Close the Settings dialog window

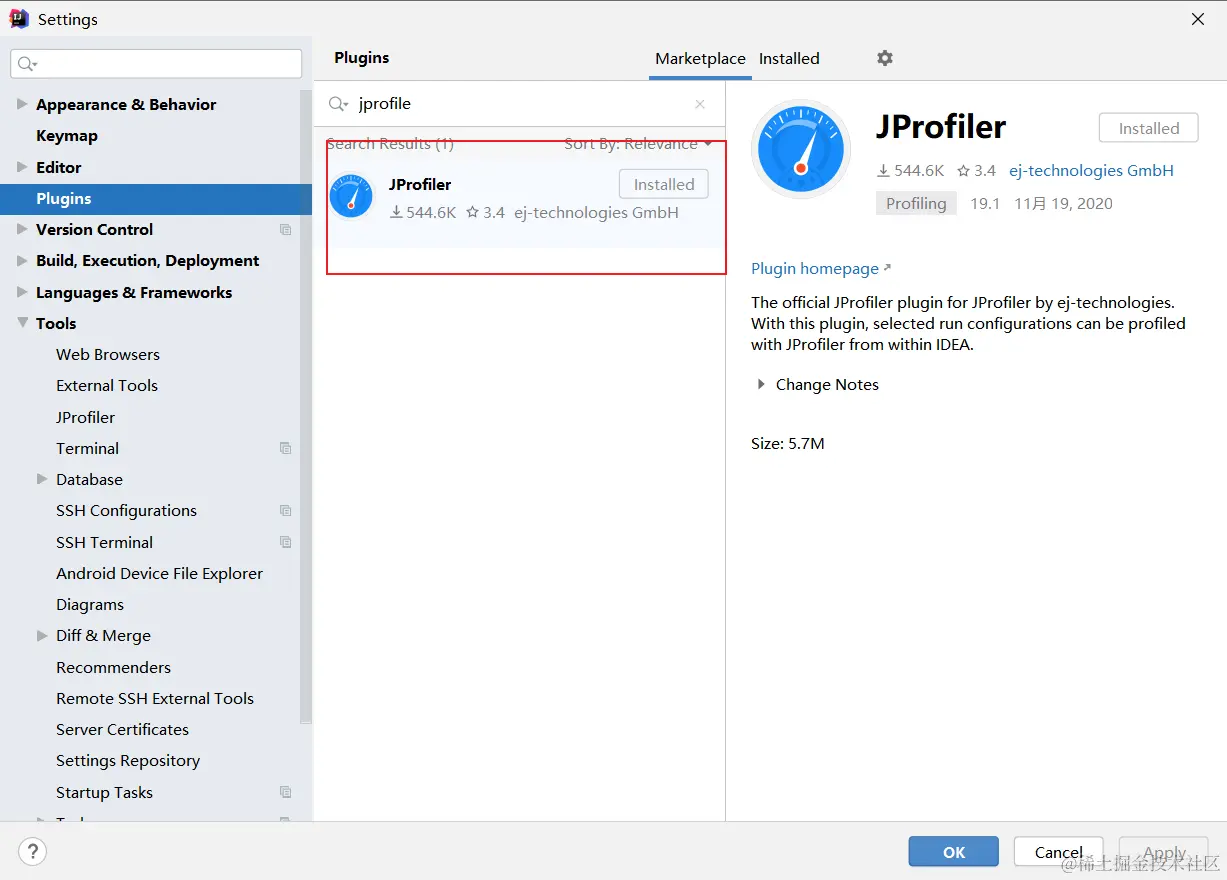pos(1198,19)
